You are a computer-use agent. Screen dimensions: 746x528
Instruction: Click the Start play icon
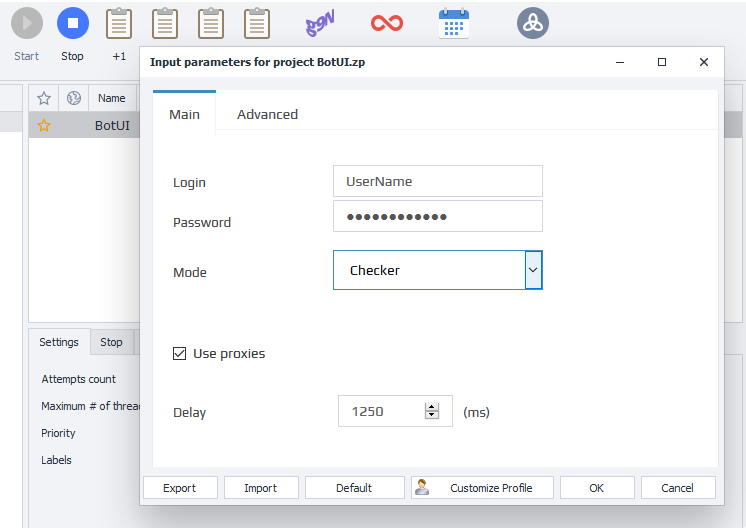click(26, 24)
